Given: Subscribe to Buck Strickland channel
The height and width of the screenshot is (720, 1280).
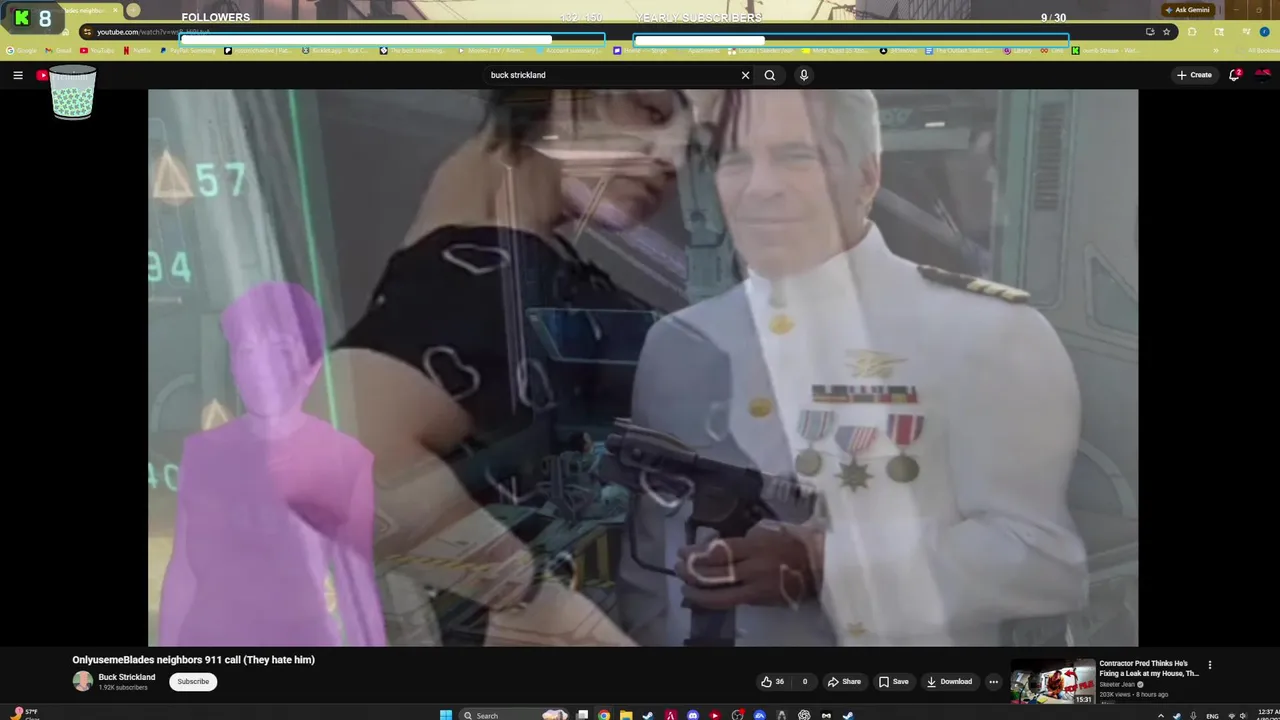Looking at the screenshot, I should point(193,682).
